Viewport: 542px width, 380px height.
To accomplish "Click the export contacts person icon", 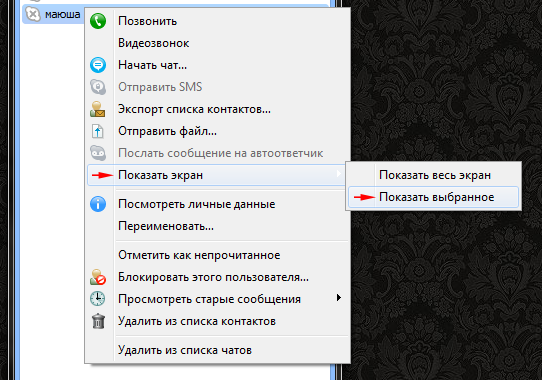I will point(97,109).
